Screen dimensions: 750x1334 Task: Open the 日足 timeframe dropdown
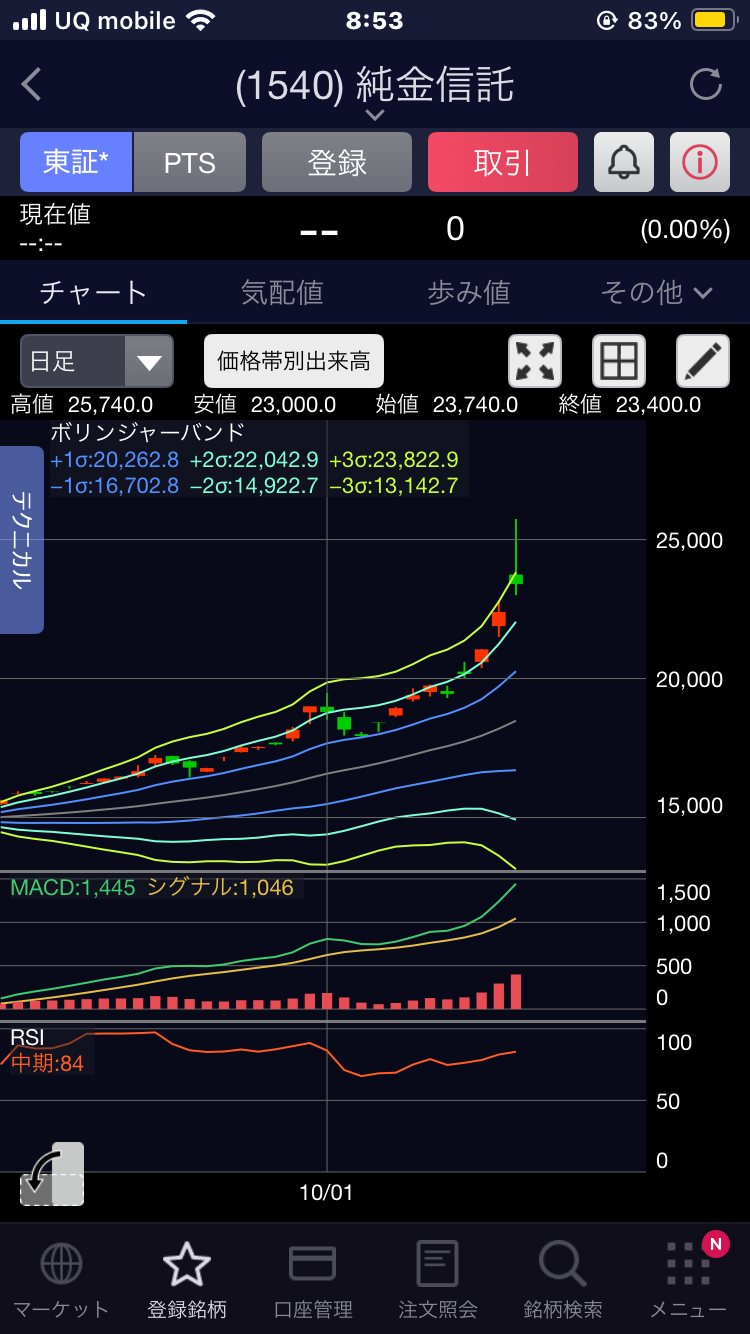click(97, 361)
